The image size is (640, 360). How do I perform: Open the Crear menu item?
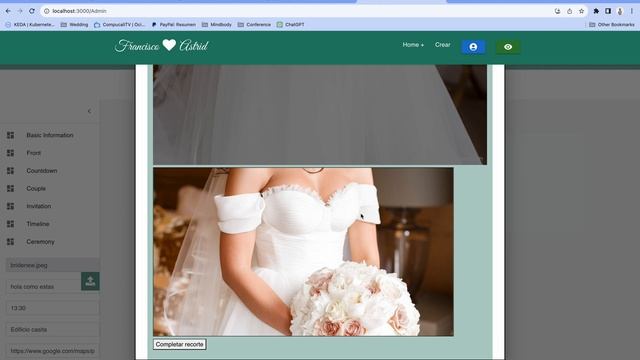(x=442, y=45)
